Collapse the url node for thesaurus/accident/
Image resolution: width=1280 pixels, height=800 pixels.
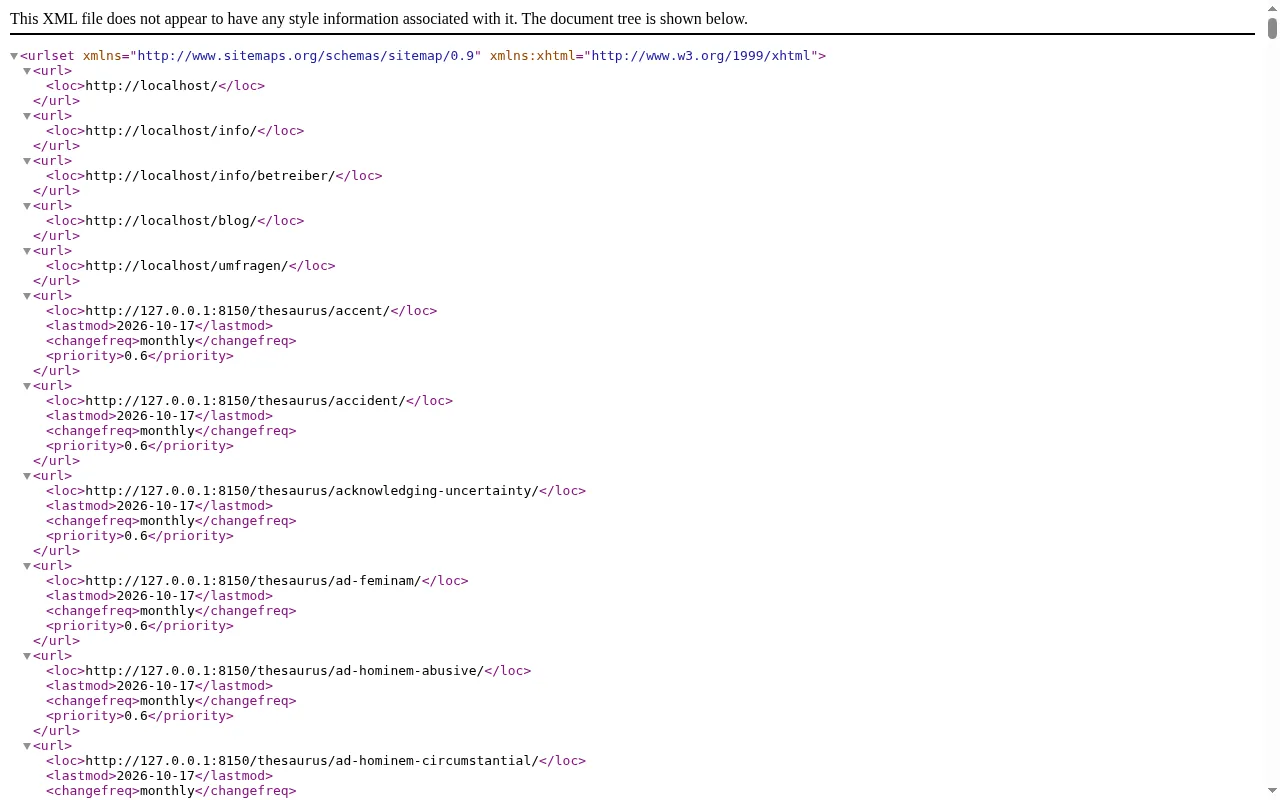point(27,386)
